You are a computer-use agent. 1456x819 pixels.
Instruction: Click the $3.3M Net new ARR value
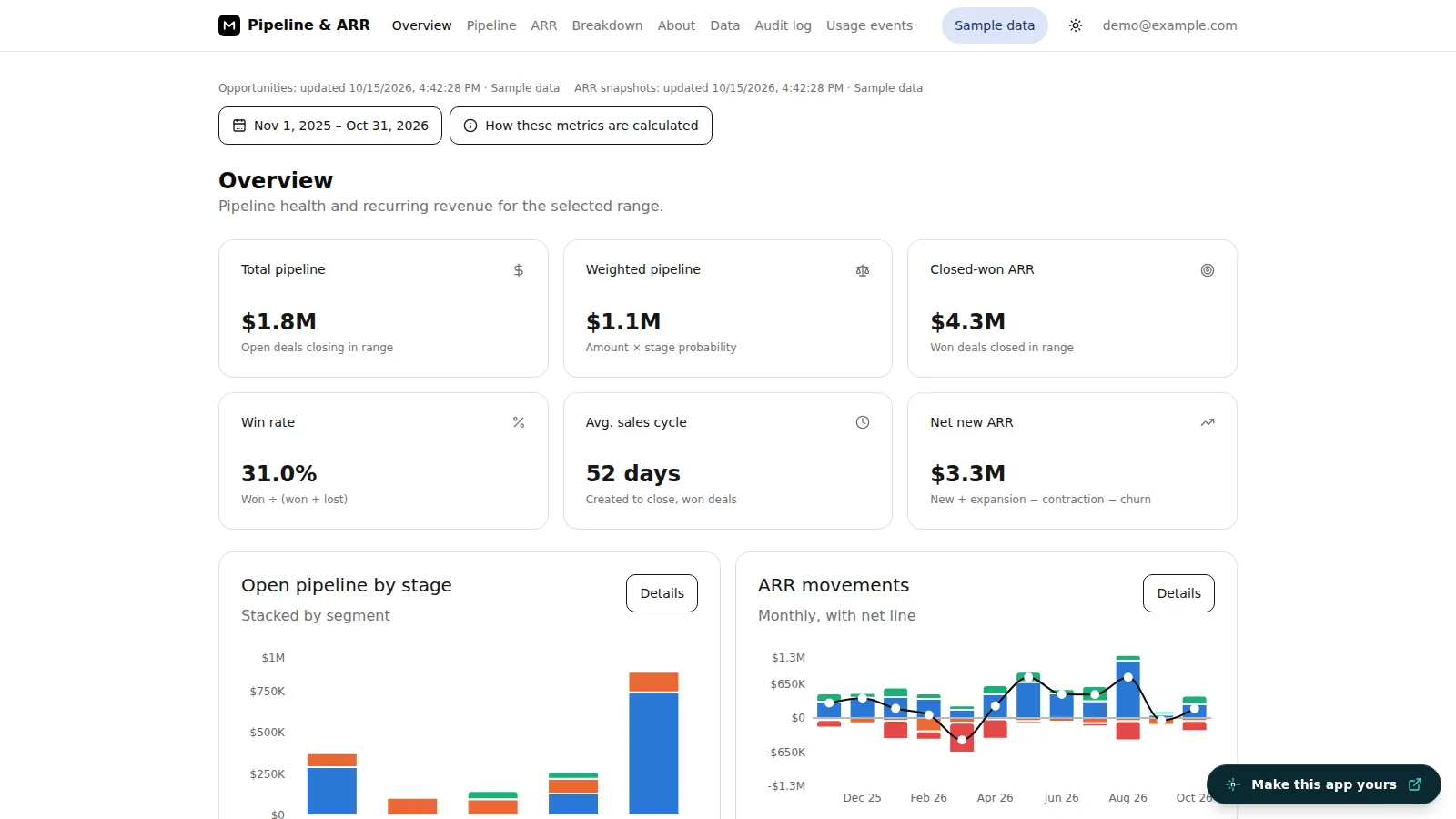coord(967,473)
